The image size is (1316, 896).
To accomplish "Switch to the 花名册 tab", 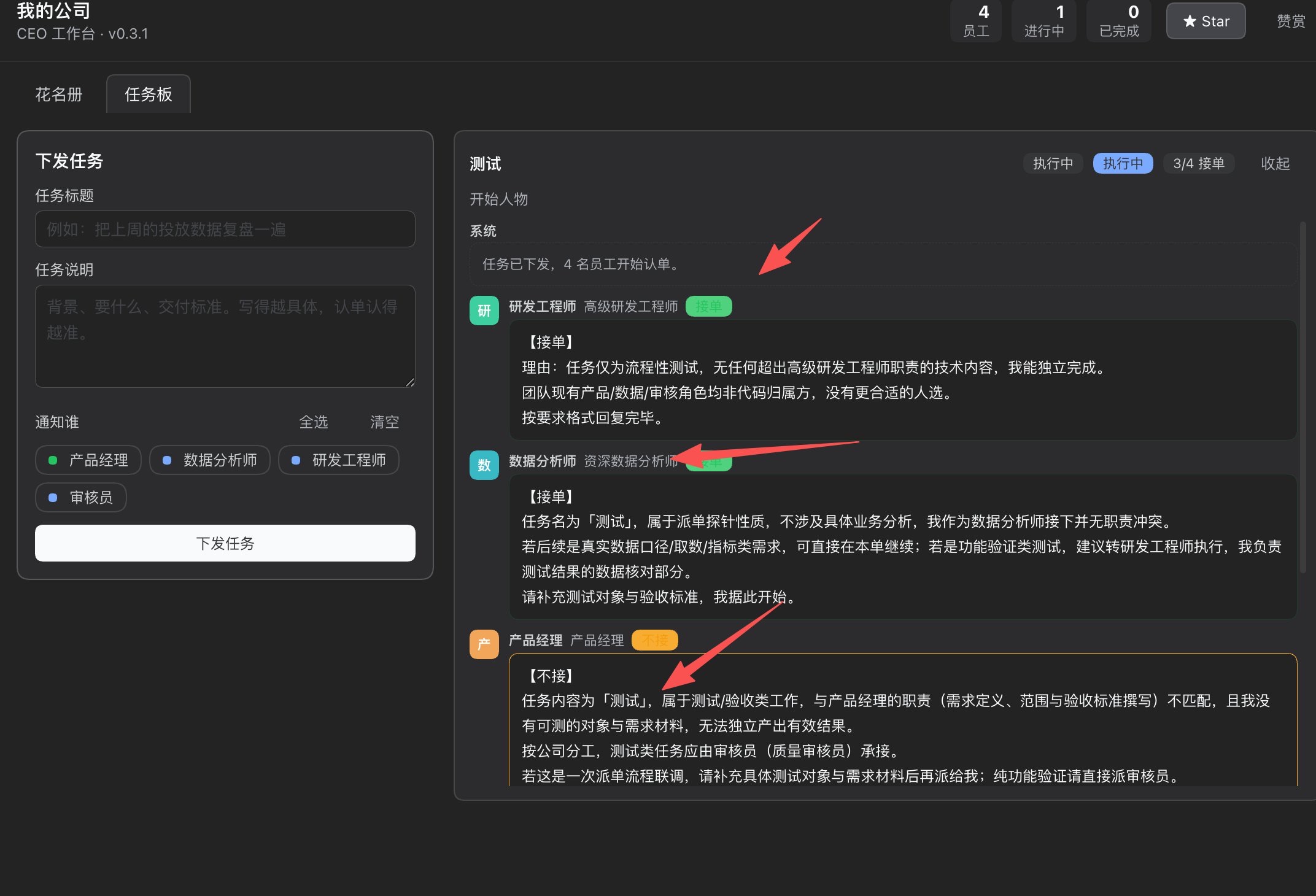I will [x=59, y=95].
